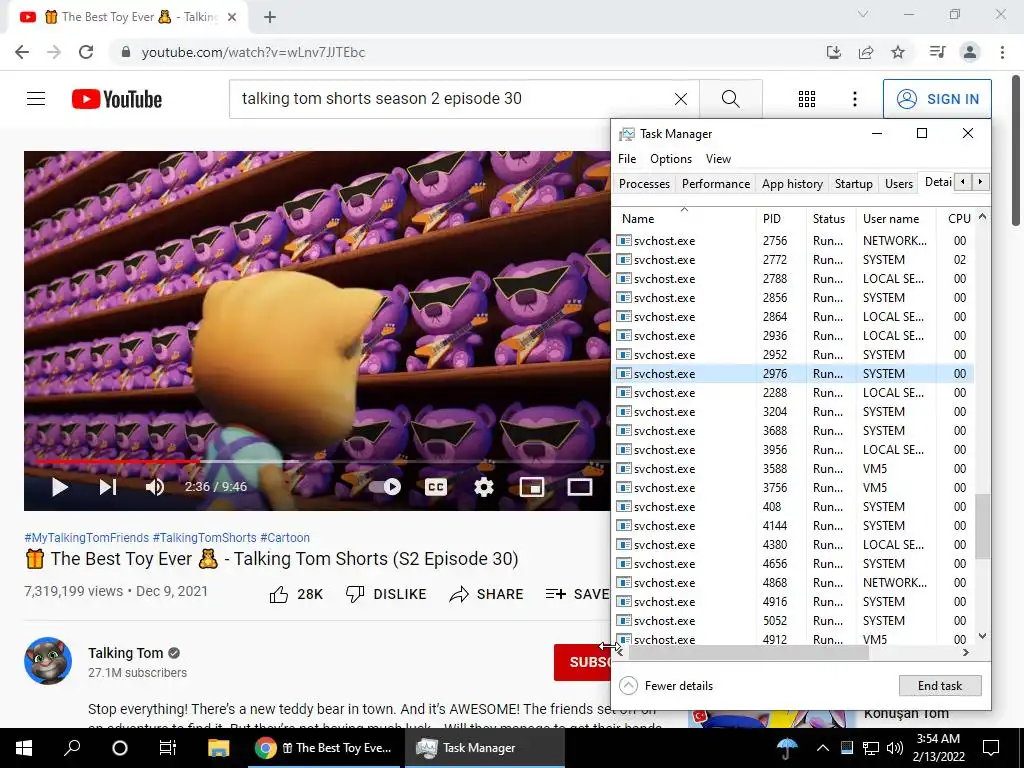Seek along the red video progress bar
Image resolution: width=1024 pixels, height=768 pixels.
(118, 461)
